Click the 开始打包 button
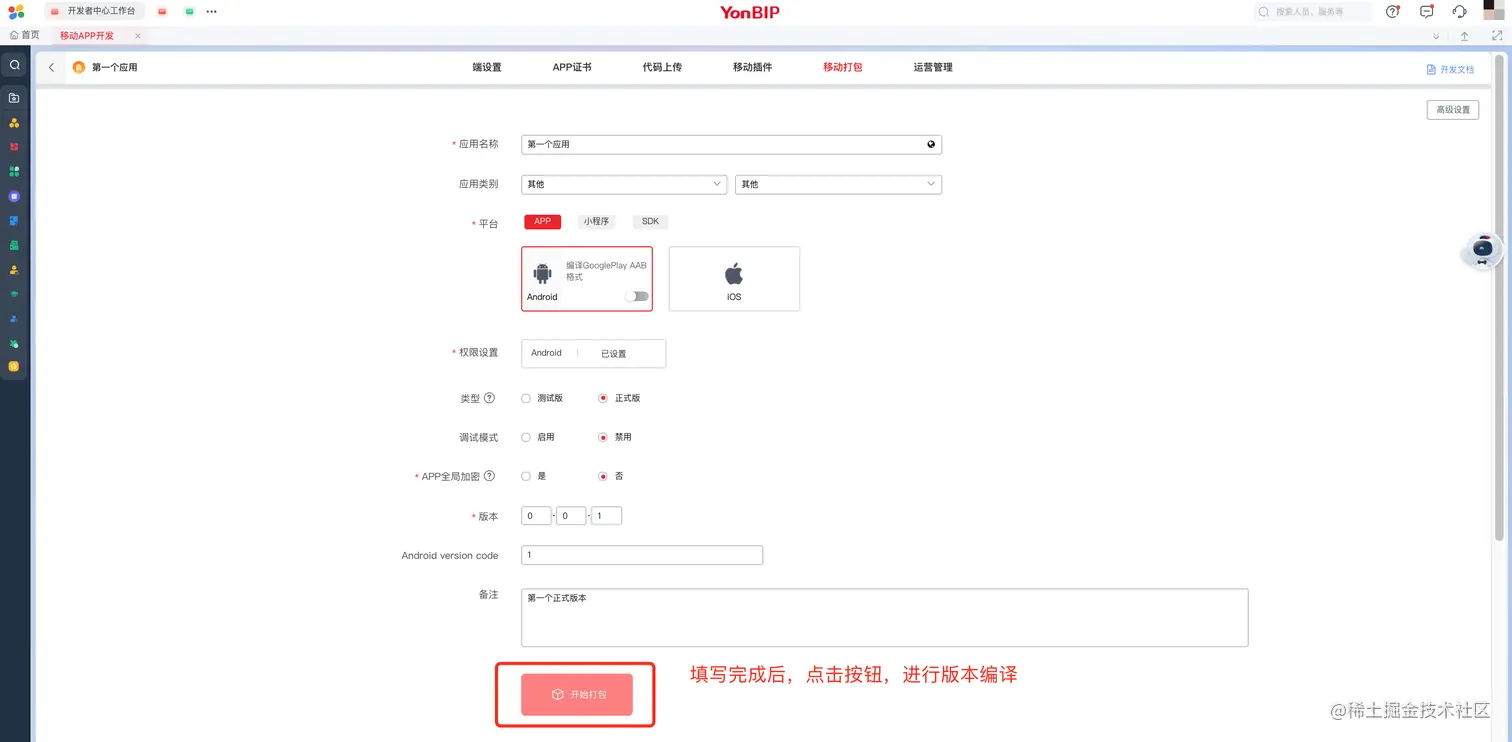 (577, 694)
